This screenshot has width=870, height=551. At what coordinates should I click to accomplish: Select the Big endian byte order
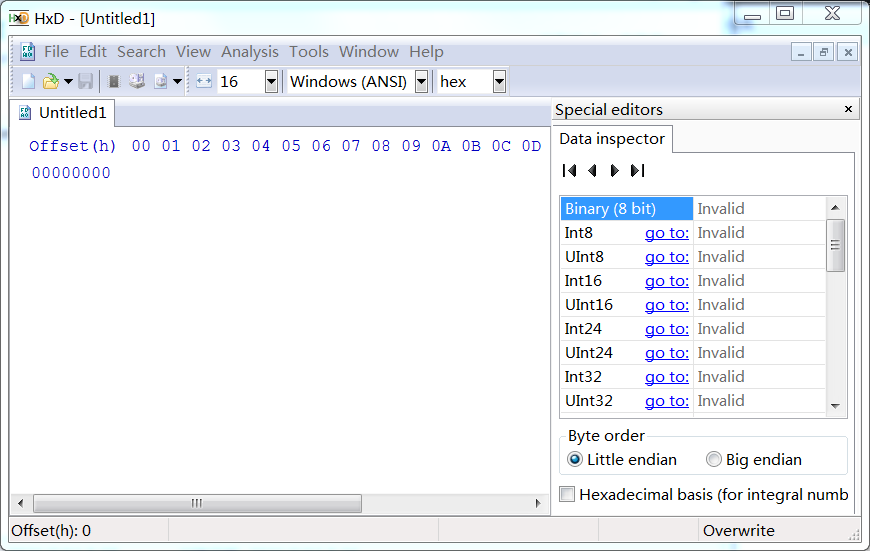coord(713,460)
